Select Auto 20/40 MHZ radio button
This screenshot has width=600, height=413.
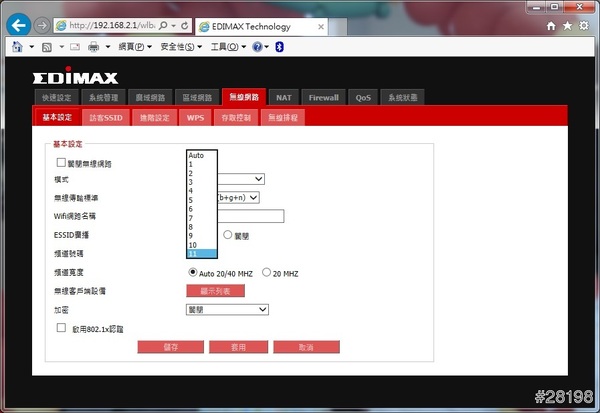[x=192, y=273]
